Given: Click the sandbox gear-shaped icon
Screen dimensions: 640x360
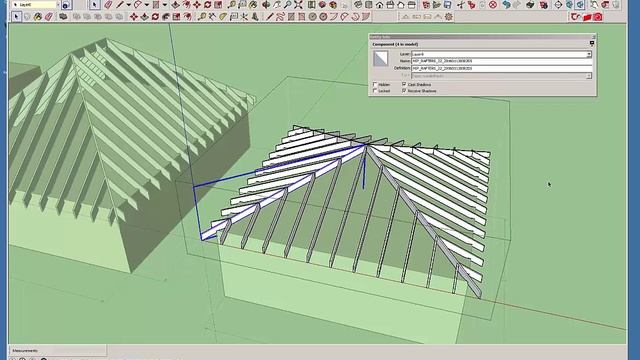Looking at the screenshot, I should click(449, 17).
